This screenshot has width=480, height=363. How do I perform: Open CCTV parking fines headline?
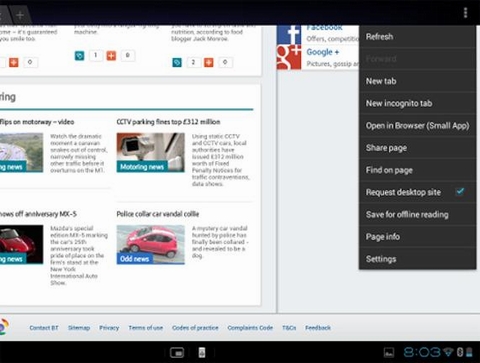pyautogui.click(x=168, y=122)
